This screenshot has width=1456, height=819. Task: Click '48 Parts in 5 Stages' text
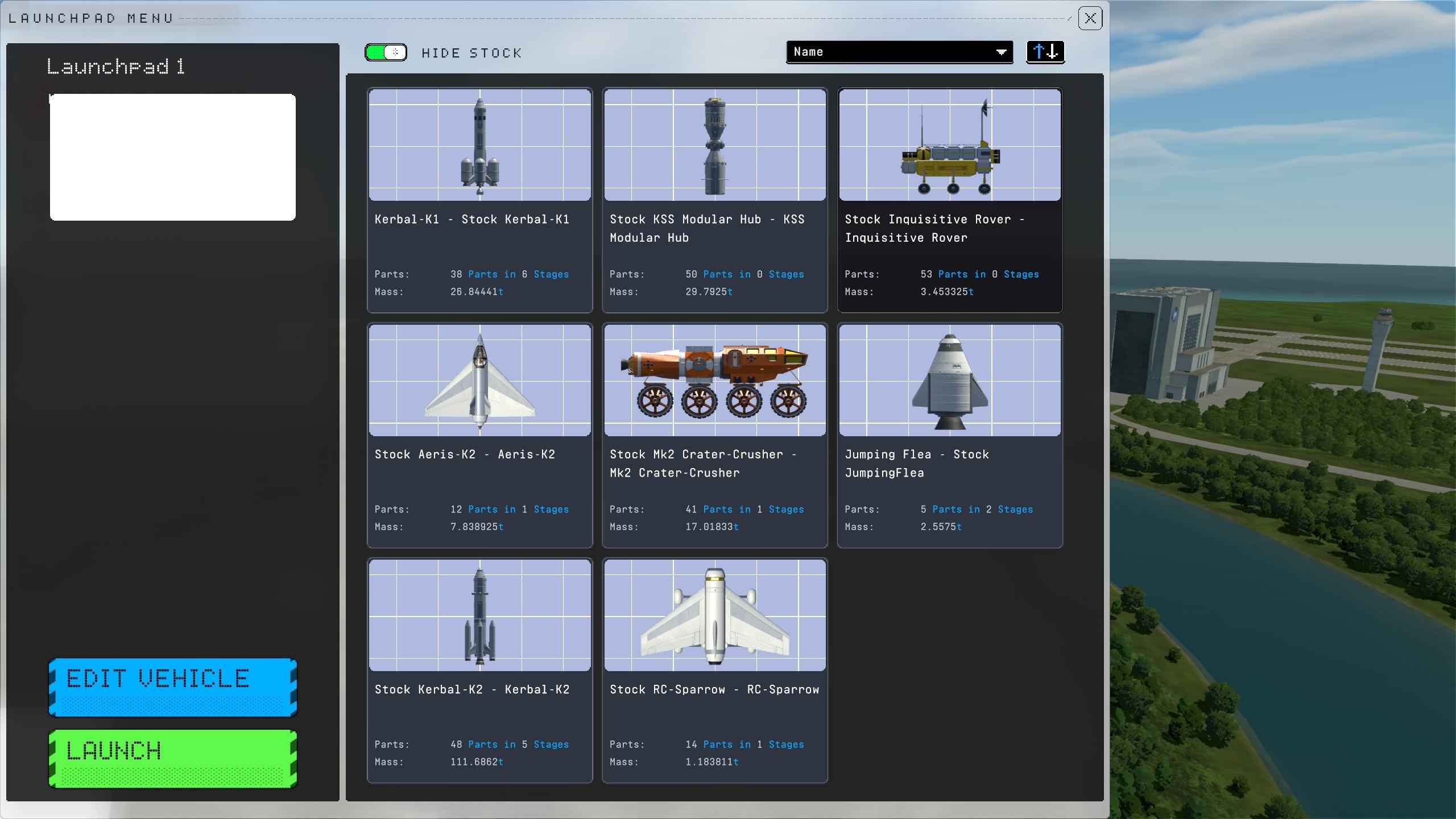pos(510,744)
